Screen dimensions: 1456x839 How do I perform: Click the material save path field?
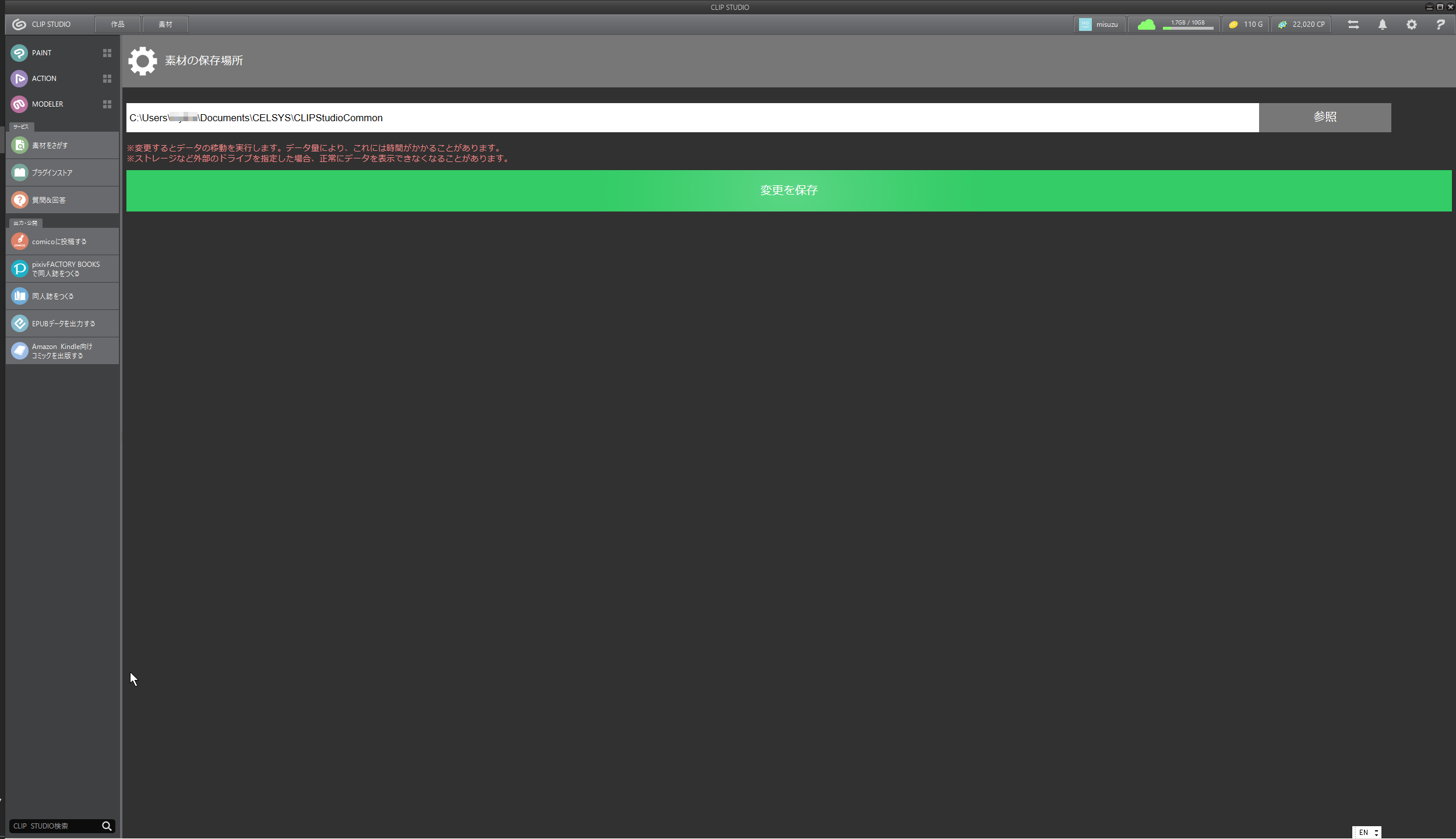[692, 118]
